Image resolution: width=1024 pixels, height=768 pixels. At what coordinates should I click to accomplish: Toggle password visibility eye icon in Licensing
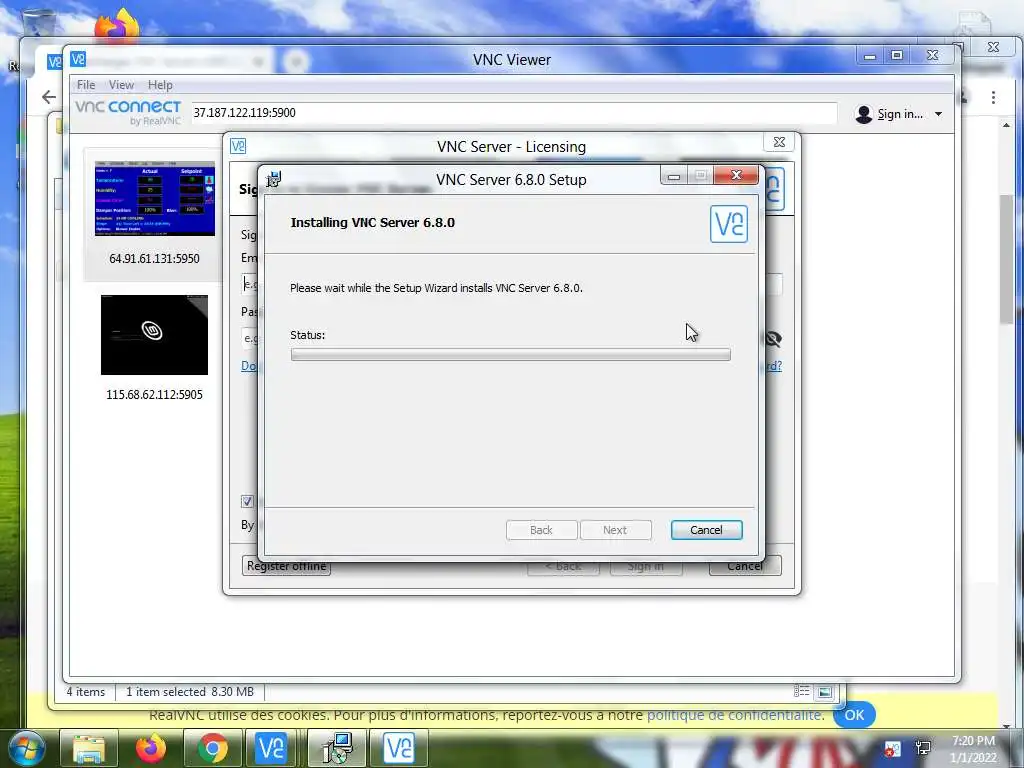pyautogui.click(x=773, y=338)
